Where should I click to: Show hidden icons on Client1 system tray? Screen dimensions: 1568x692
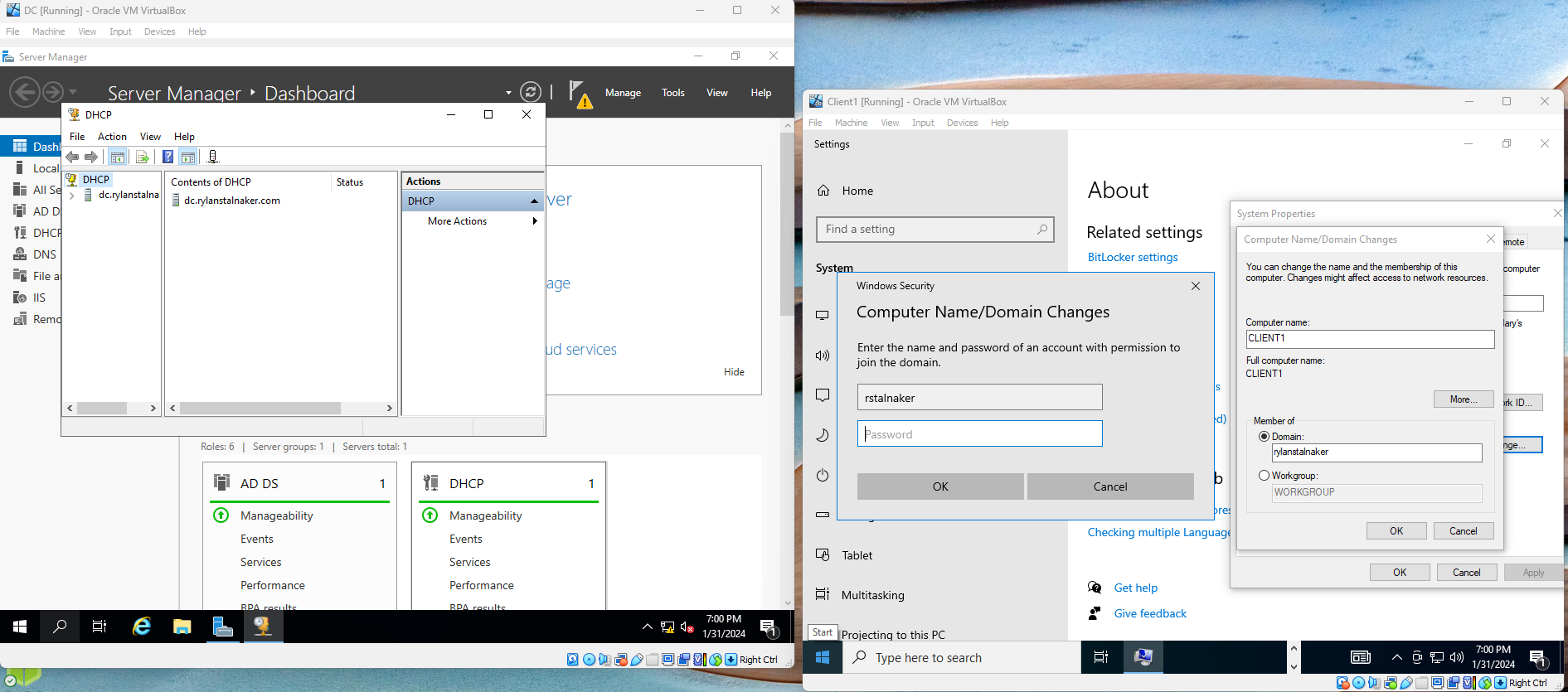[1397, 657]
